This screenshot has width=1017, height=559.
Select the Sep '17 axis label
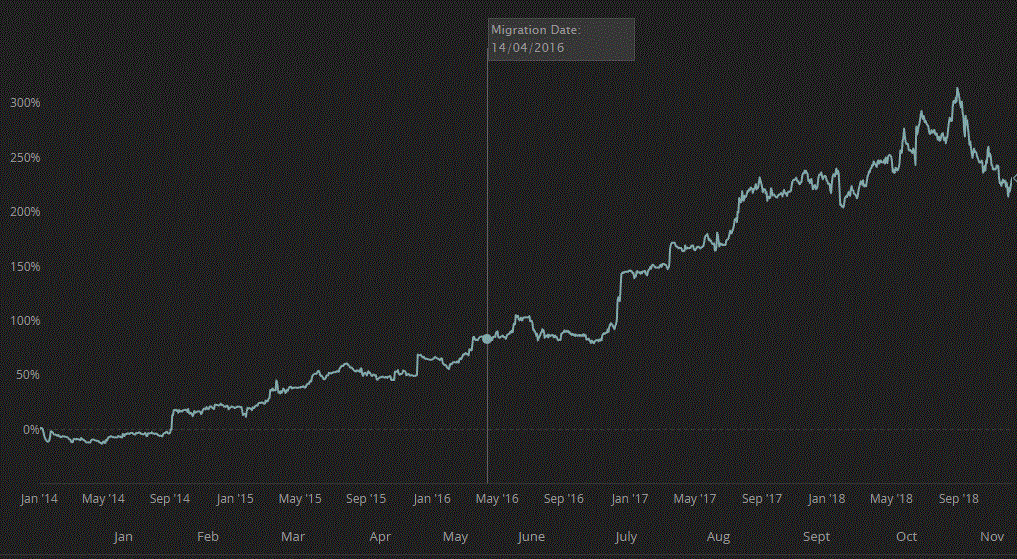[761, 499]
